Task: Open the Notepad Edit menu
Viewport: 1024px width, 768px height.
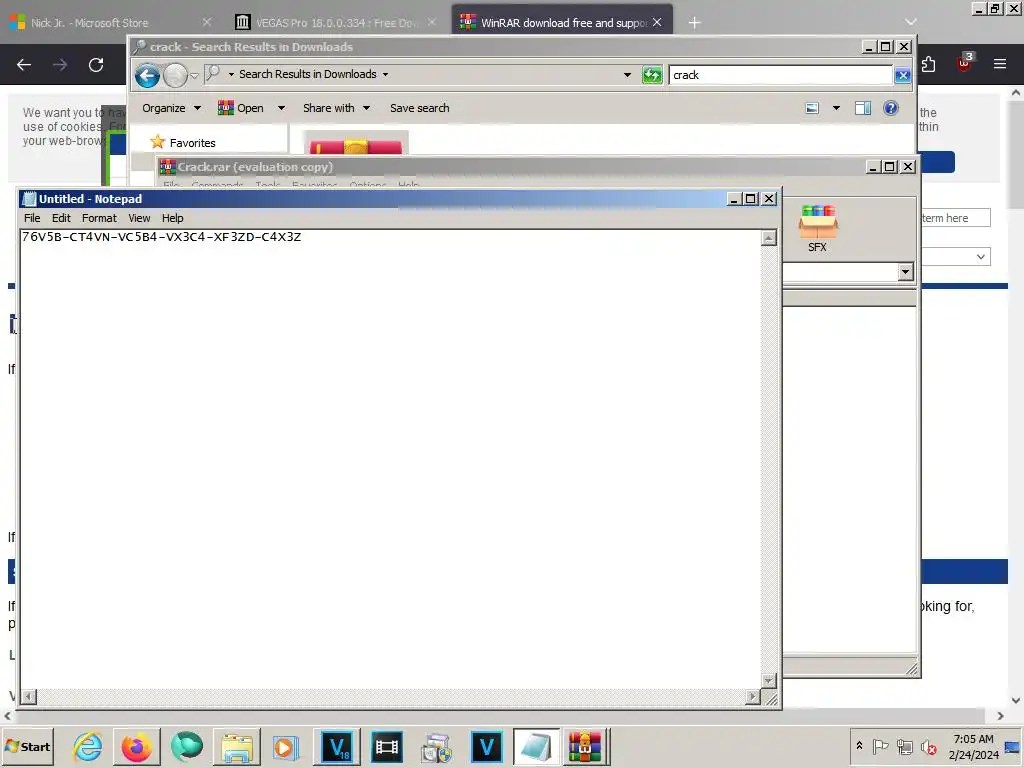Action: click(61, 218)
